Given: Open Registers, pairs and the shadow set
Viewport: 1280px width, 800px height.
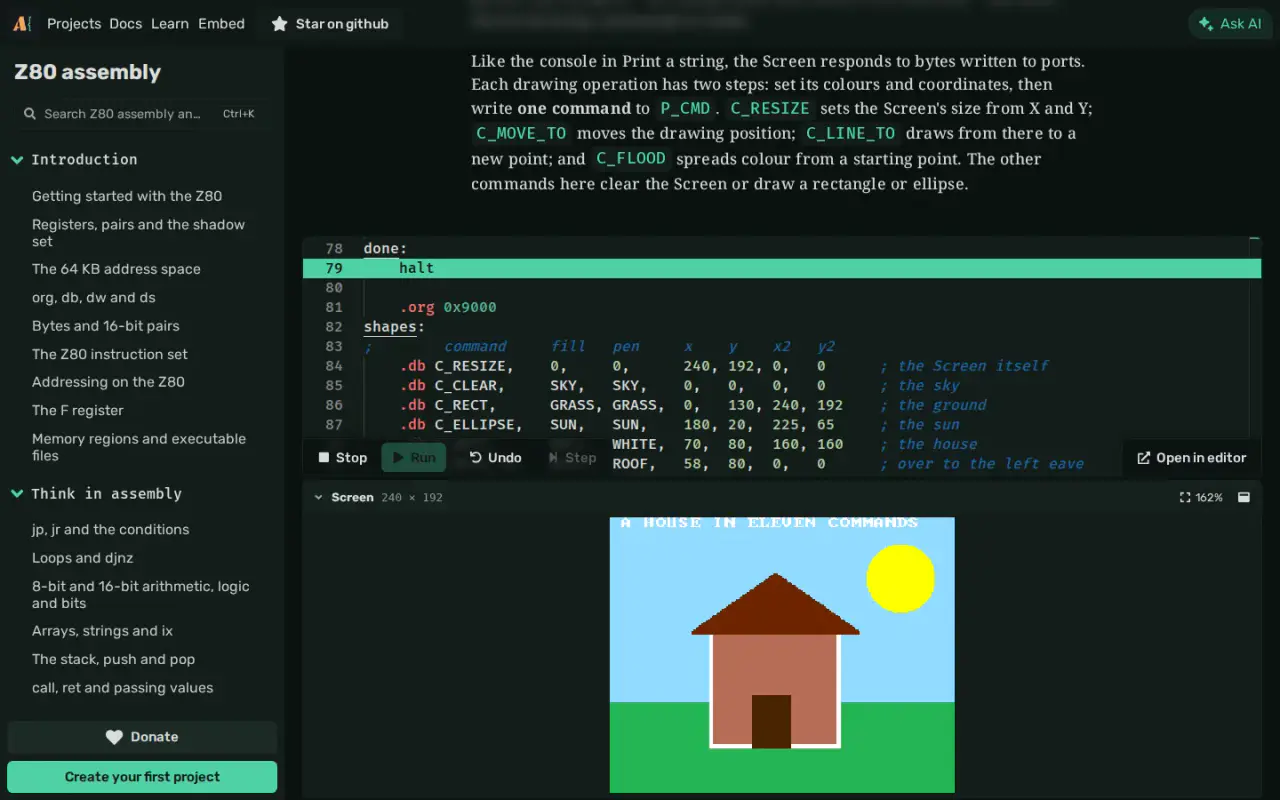Looking at the screenshot, I should (x=138, y=233).
